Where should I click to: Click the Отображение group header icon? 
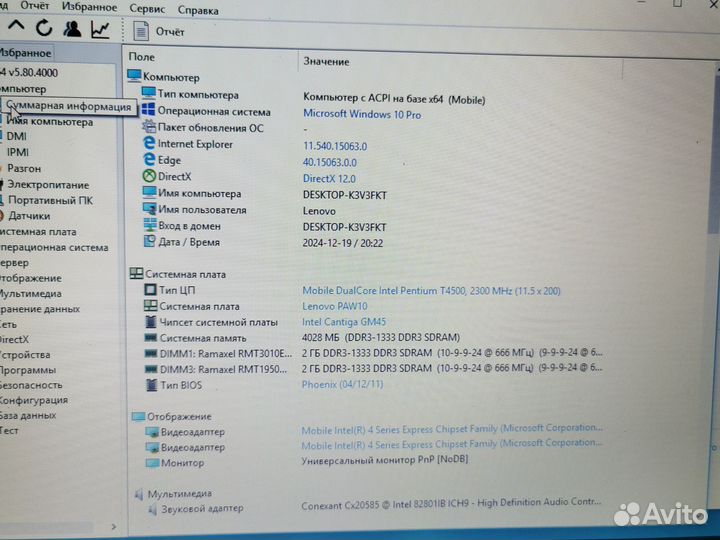[138, 416]
